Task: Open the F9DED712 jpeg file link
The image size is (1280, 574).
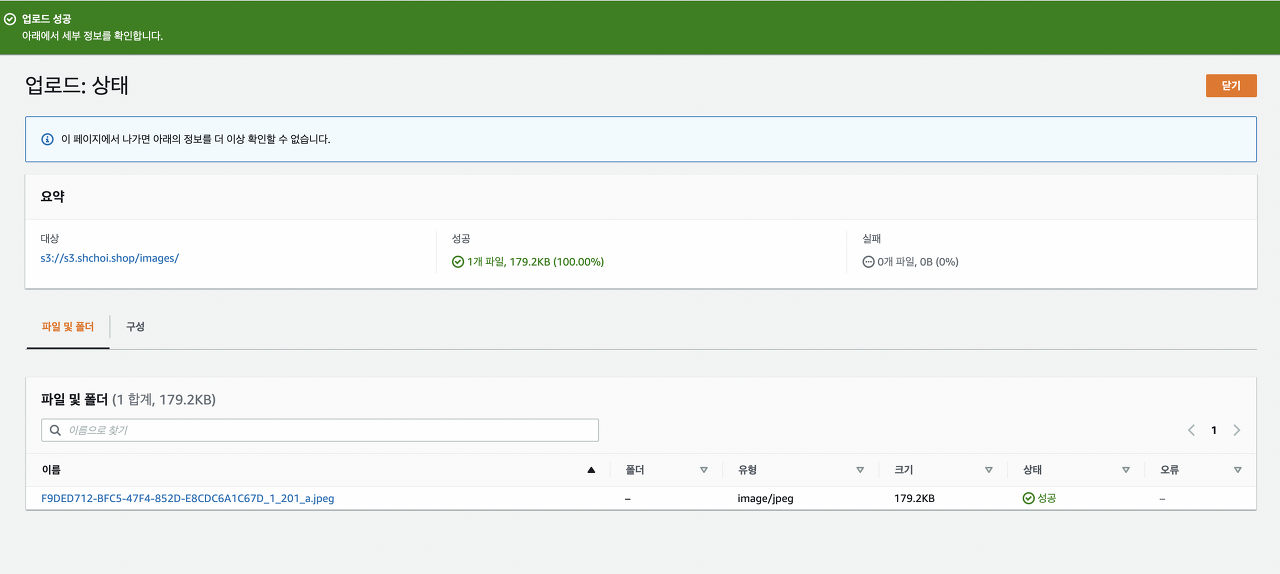Action: pyautogui.click(x=188, y=498)
